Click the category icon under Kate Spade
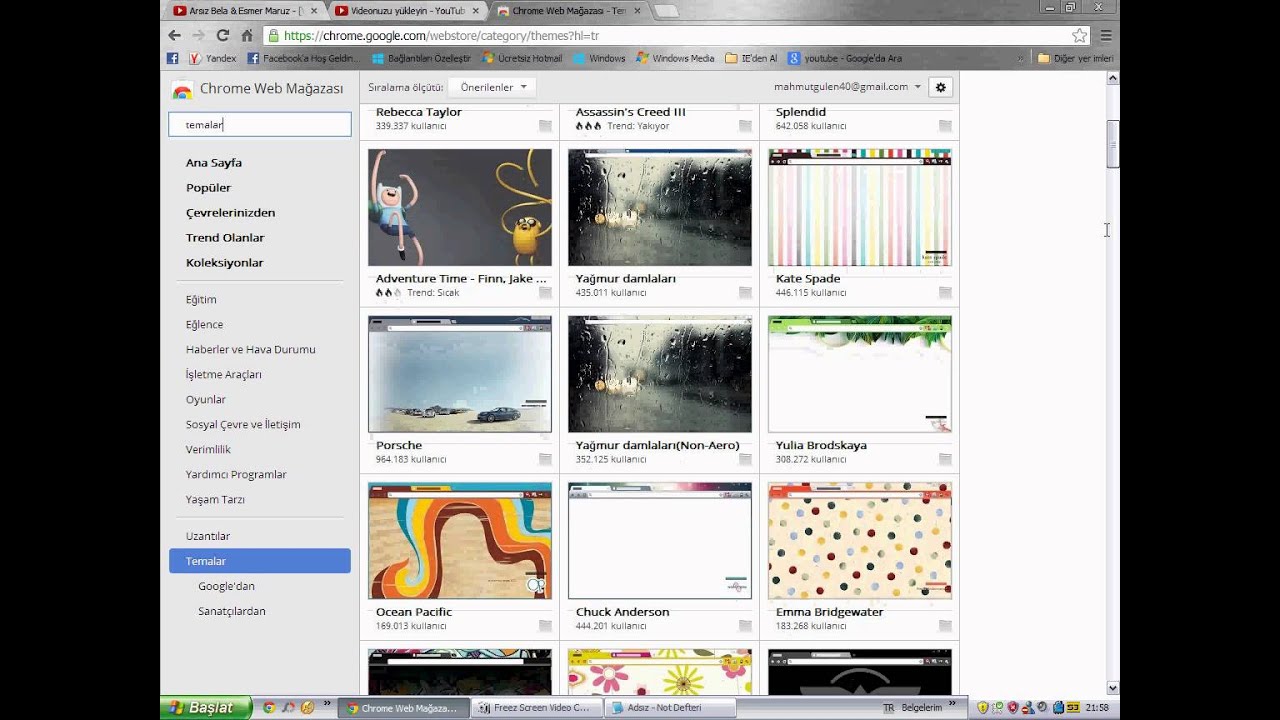 click(x=945, y=293)
